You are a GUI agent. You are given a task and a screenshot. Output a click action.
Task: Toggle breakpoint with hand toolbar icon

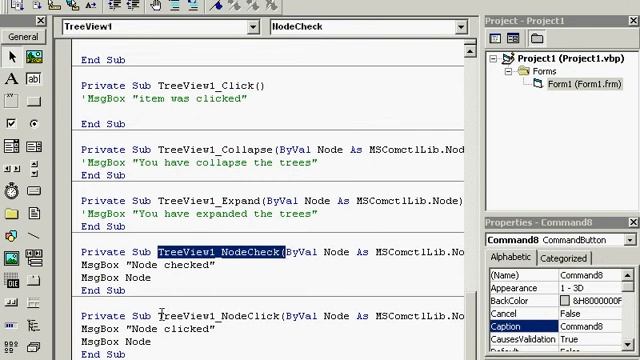156,5
